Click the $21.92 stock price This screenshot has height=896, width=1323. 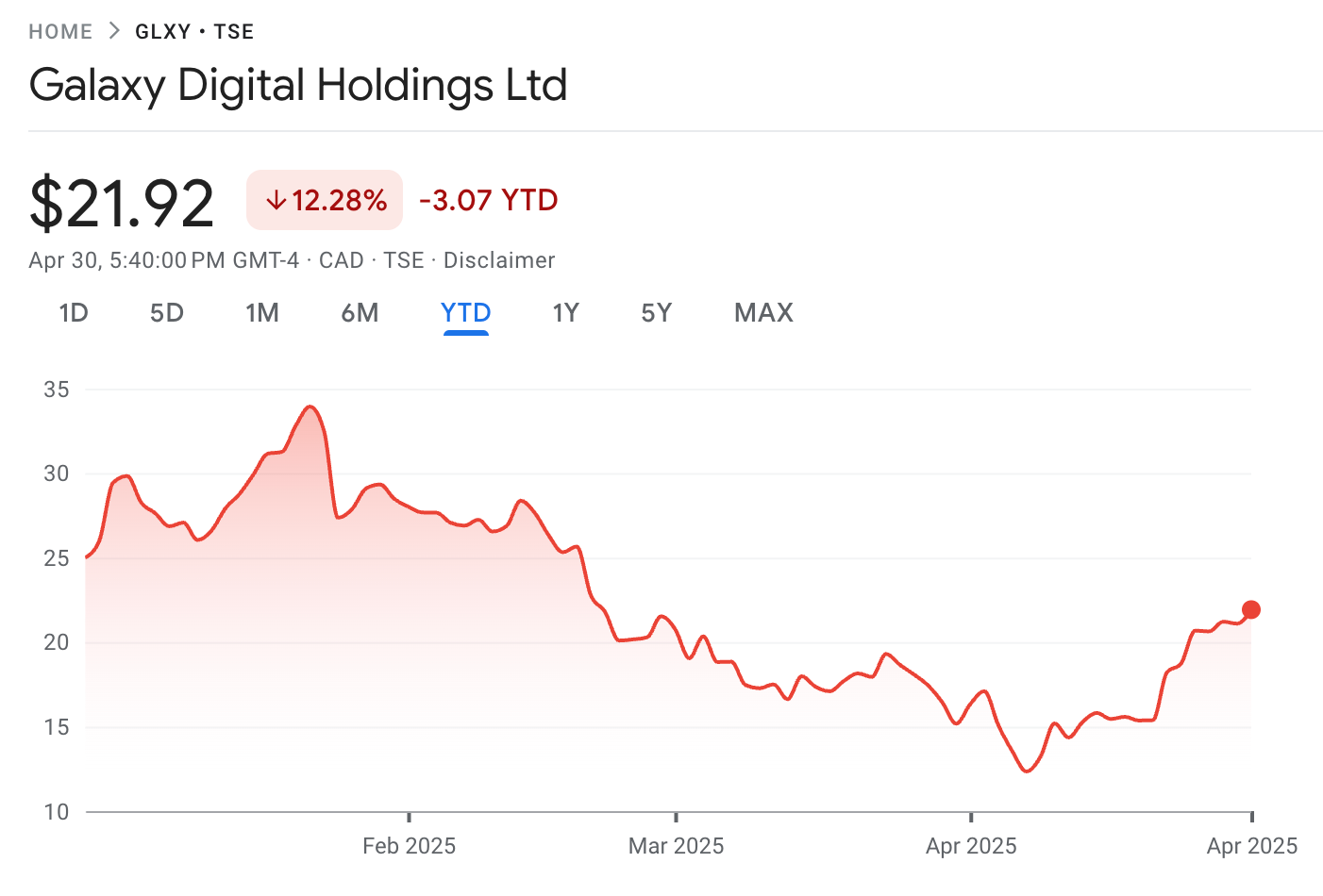coord(122,199)
